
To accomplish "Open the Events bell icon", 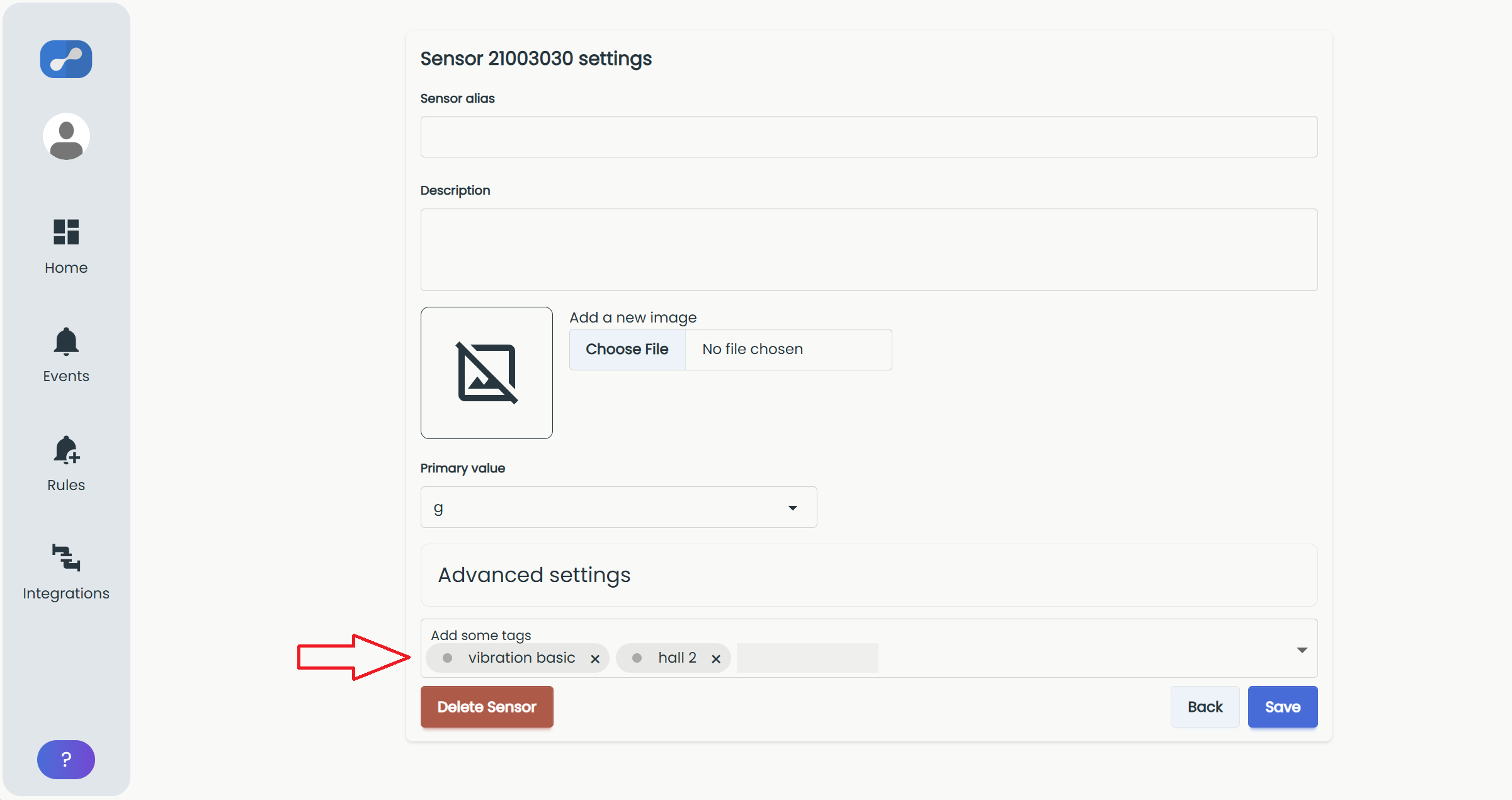I will [x=66, y=341].
